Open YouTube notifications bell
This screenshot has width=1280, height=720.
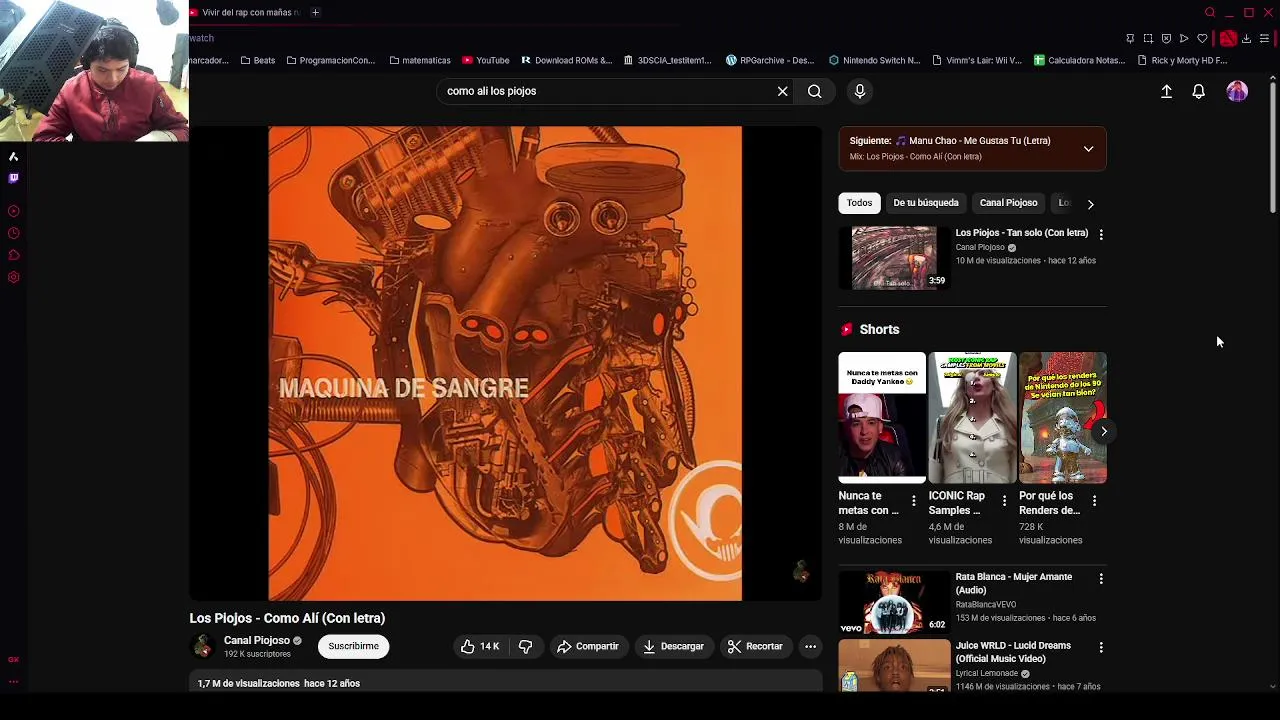pyautogui.click(x=1198, y=91)
